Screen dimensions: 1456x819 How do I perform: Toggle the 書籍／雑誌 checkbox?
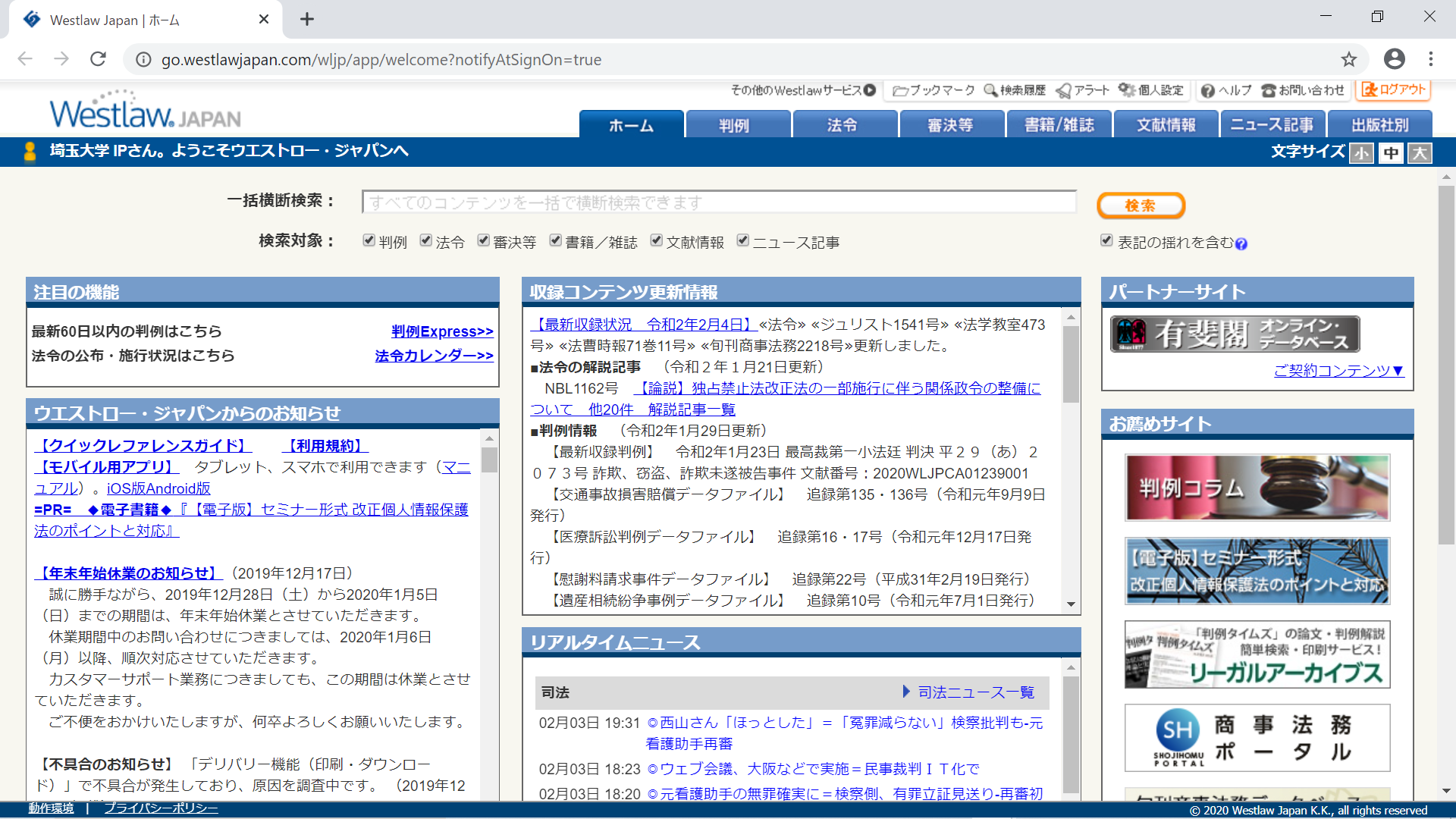(x=555, y=240)
